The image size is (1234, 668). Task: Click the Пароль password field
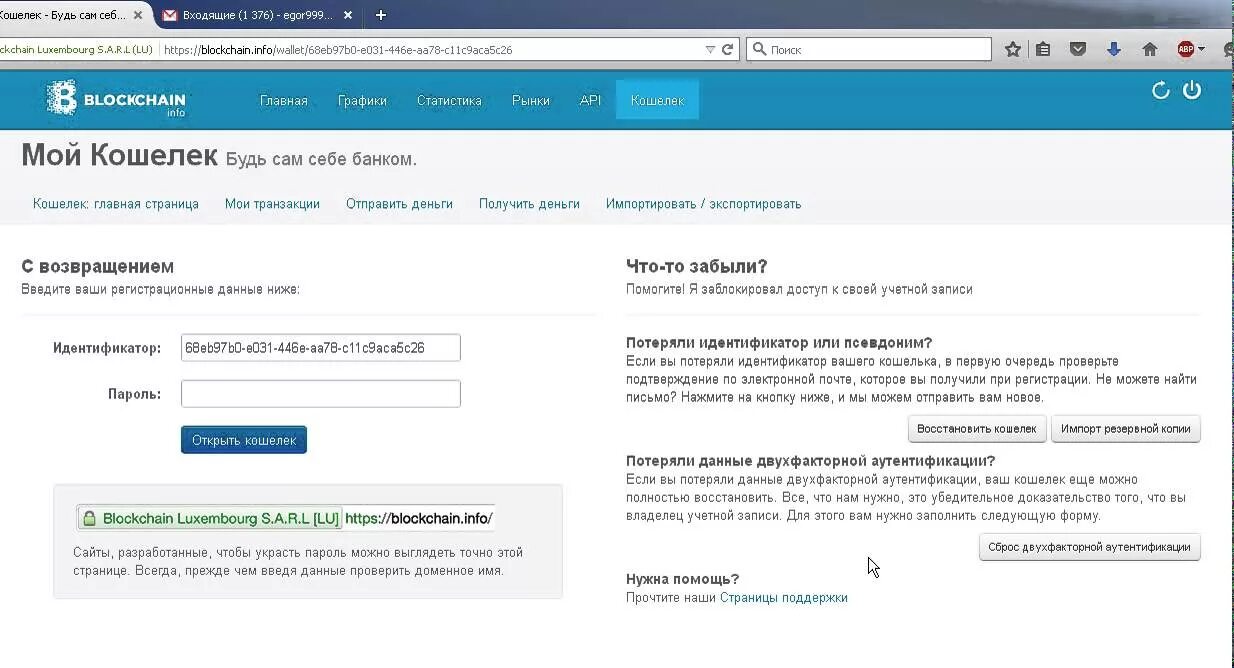[x=321, y=394]
